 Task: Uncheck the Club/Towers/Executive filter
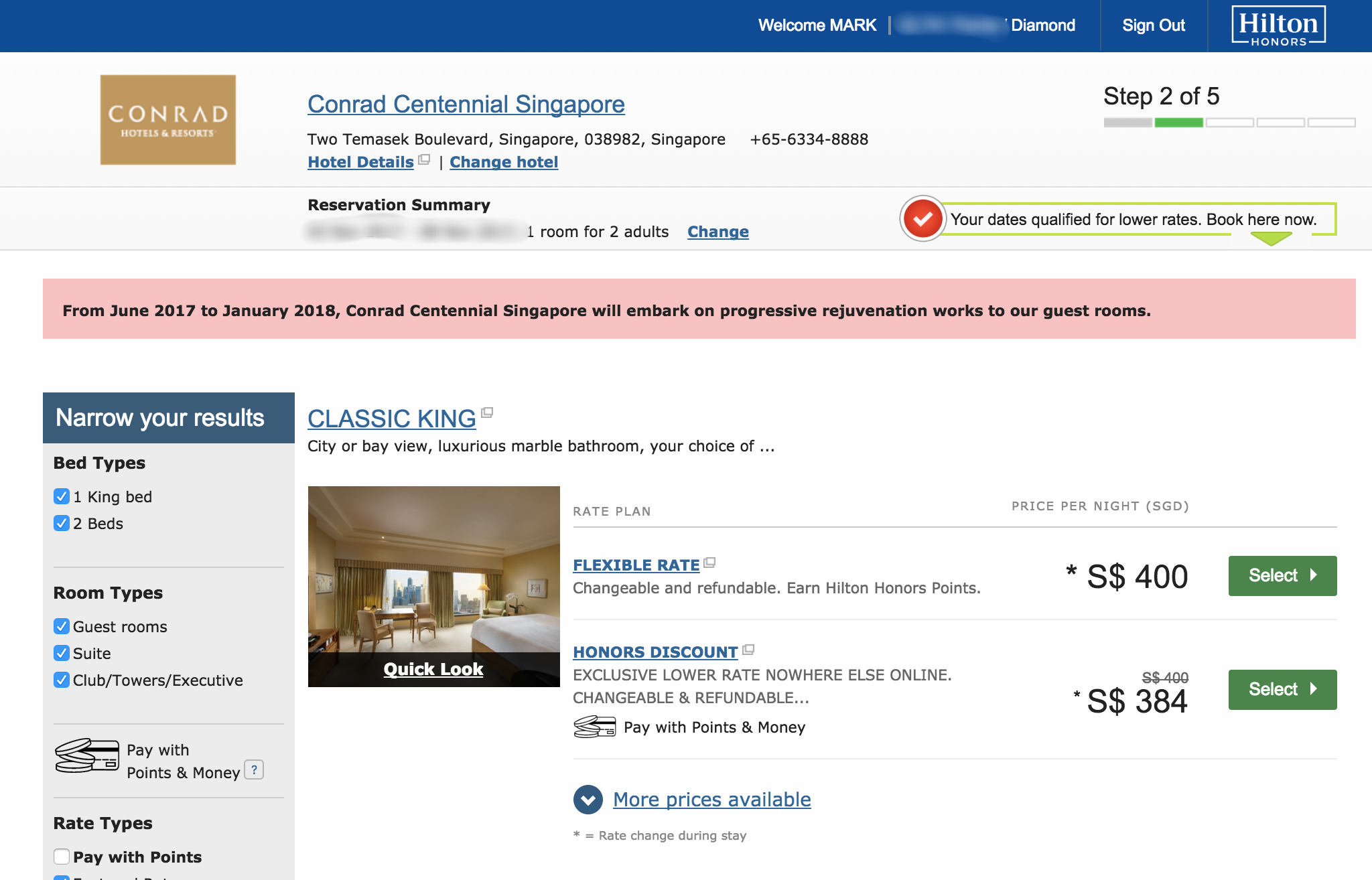(62, 680)
